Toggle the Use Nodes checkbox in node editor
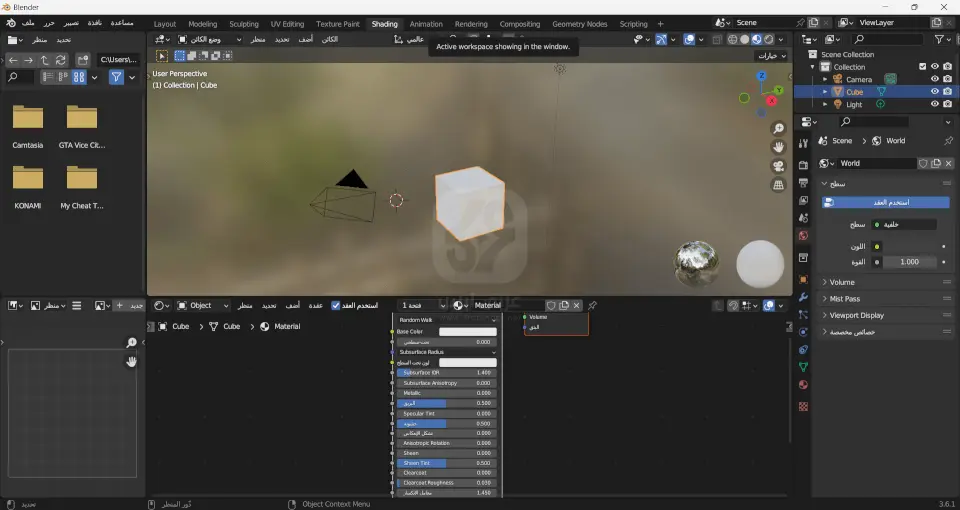Image resolution: width=960 pixels, height=510 pixels. tap(336, 305)
